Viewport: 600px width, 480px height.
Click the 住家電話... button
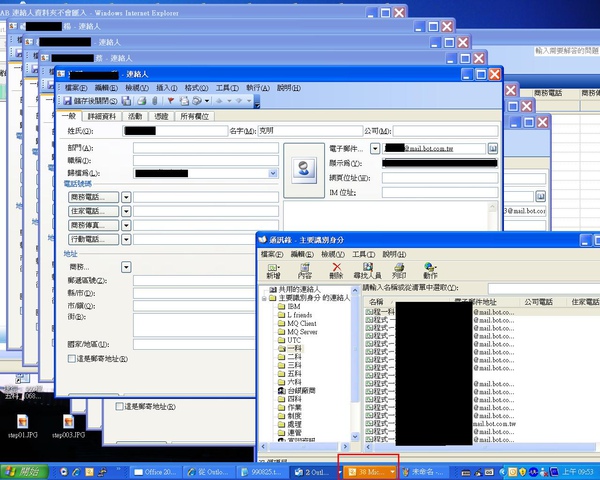[93, 211]
